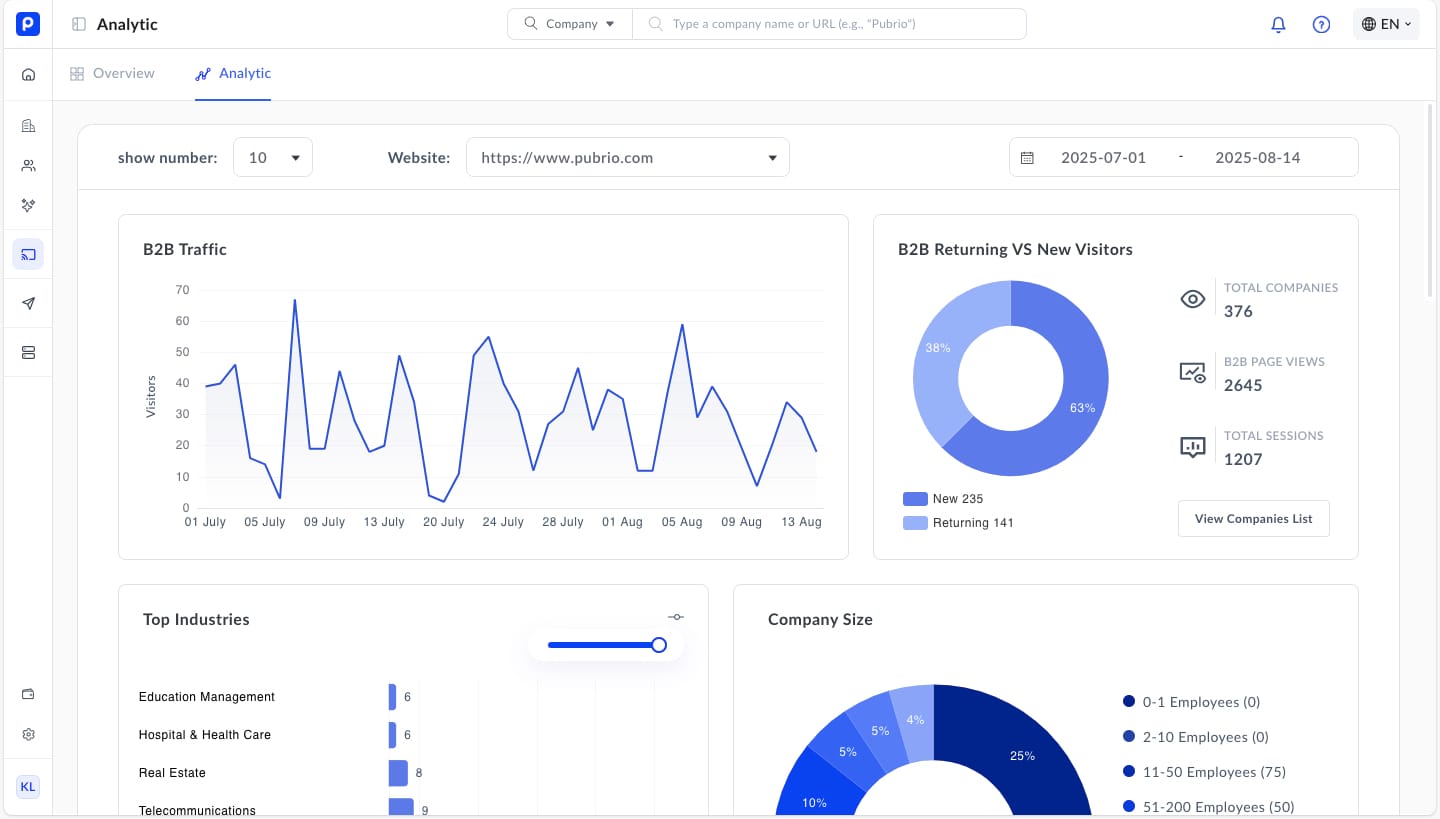Expand the Website URL dropdown
The width and height of the screenshot is (1440, 819).
coord(627,158)
